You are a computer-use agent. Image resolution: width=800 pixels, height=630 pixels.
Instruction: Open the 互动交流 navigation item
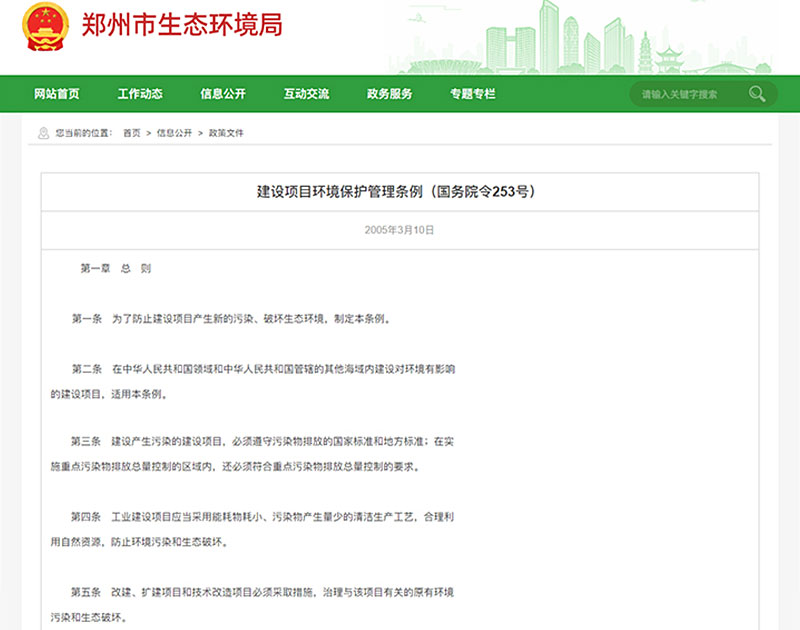tap(306, 94)
